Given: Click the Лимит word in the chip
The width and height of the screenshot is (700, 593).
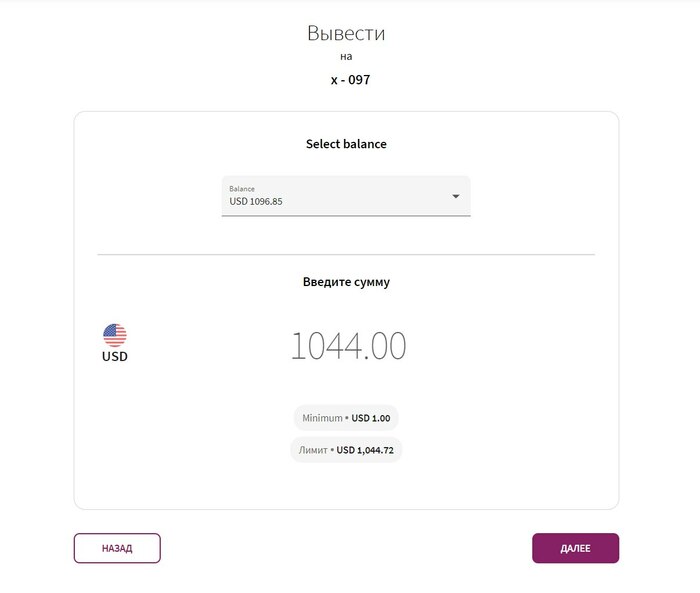Looking at the screenshot, I should coord(313,450).
